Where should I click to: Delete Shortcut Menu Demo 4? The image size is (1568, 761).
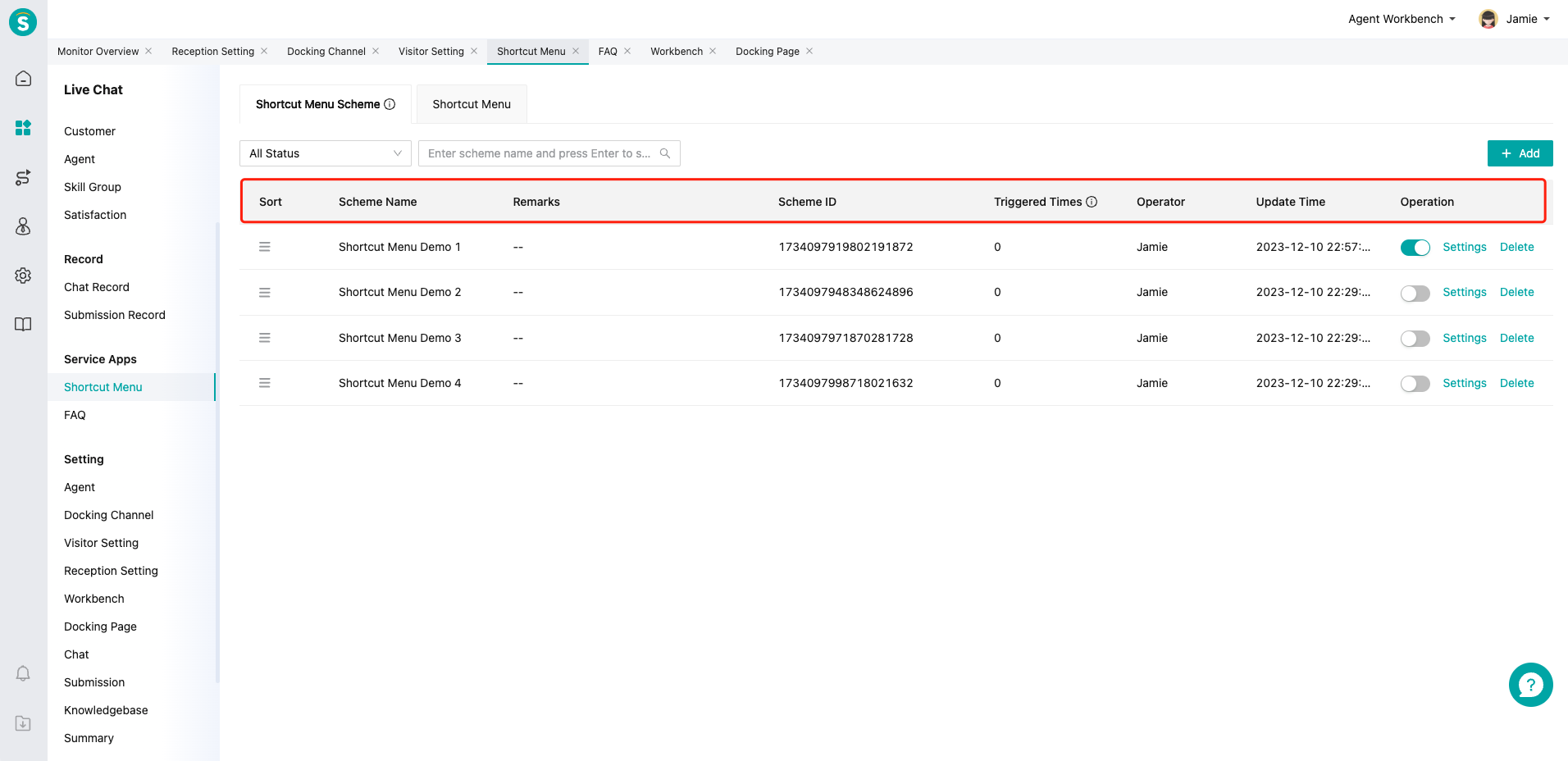(1516, 383)
